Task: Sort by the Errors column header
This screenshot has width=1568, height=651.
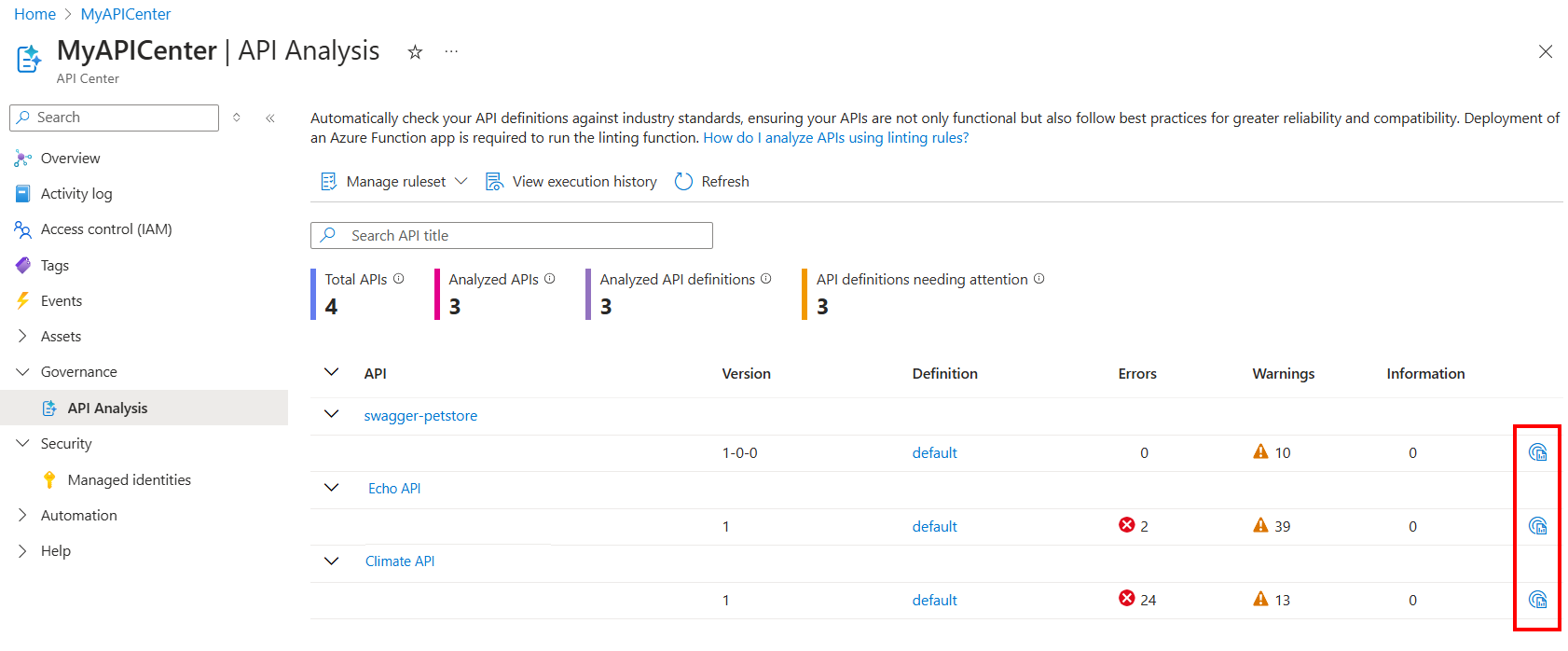Action: coord(1137,374)
